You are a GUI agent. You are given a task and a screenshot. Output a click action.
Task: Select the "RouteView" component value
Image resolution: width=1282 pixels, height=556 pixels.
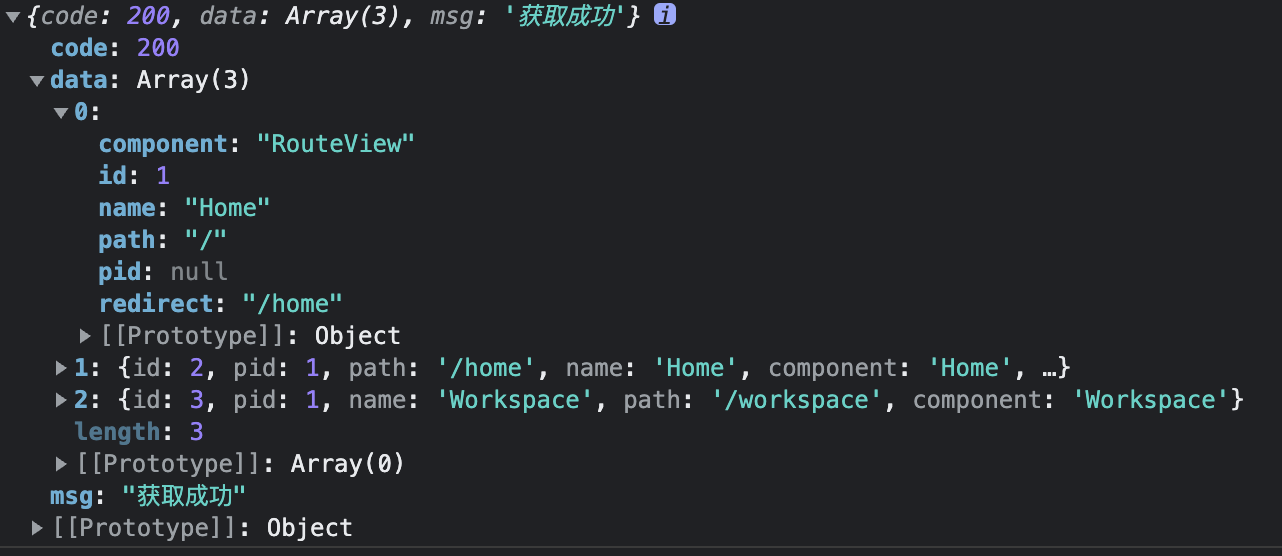(x=335, y=144)
